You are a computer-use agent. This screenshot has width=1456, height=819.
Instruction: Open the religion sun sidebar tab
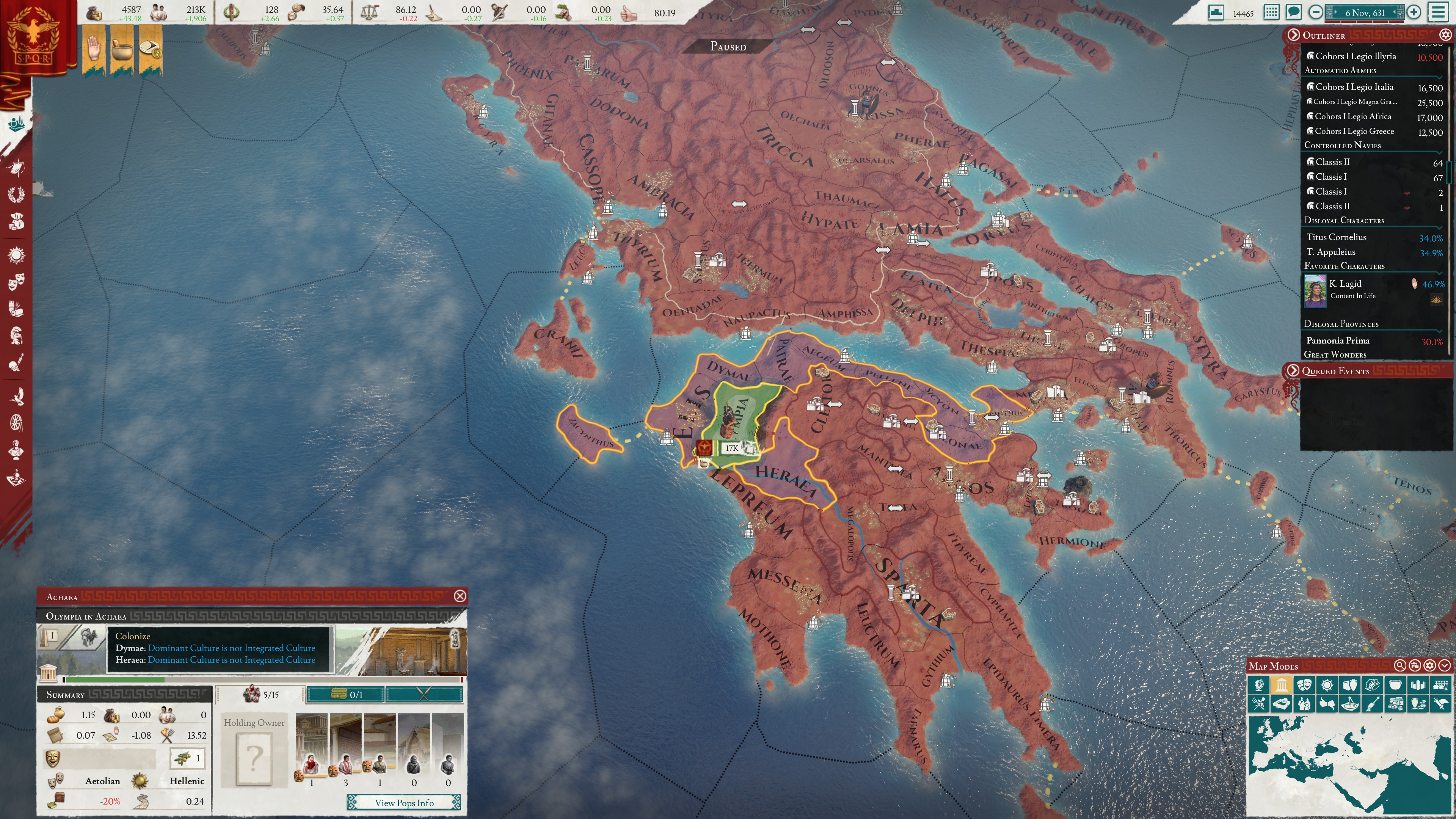point(16,256)
